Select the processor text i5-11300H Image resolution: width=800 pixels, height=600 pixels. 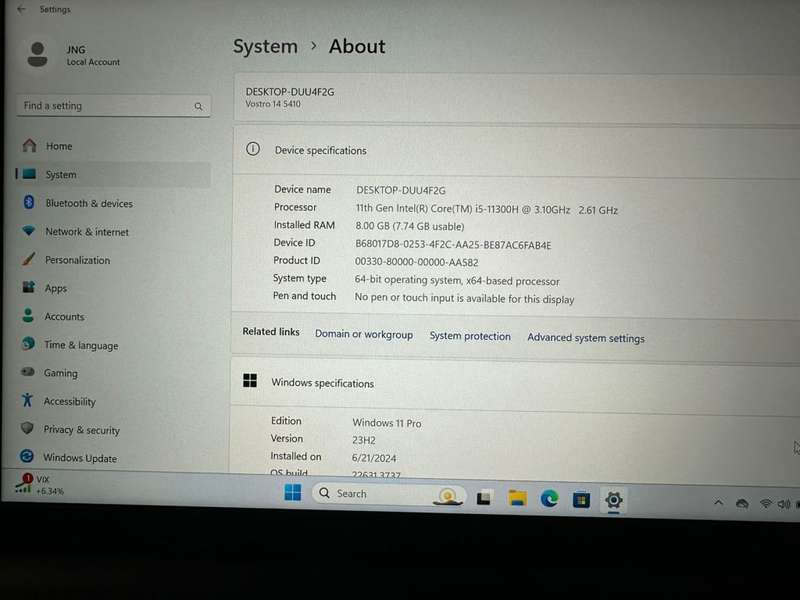(x=486, y=209)
